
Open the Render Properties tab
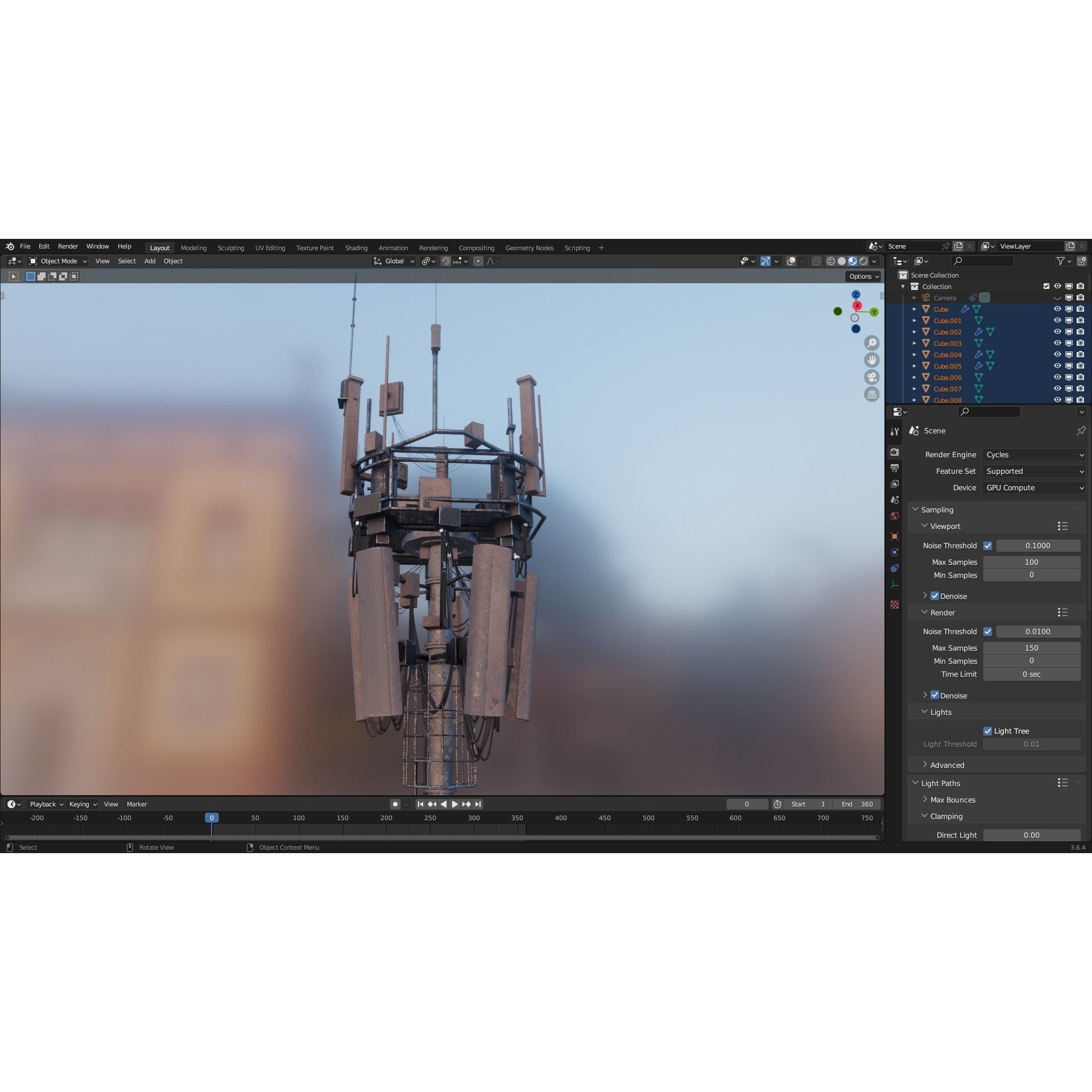895,452
